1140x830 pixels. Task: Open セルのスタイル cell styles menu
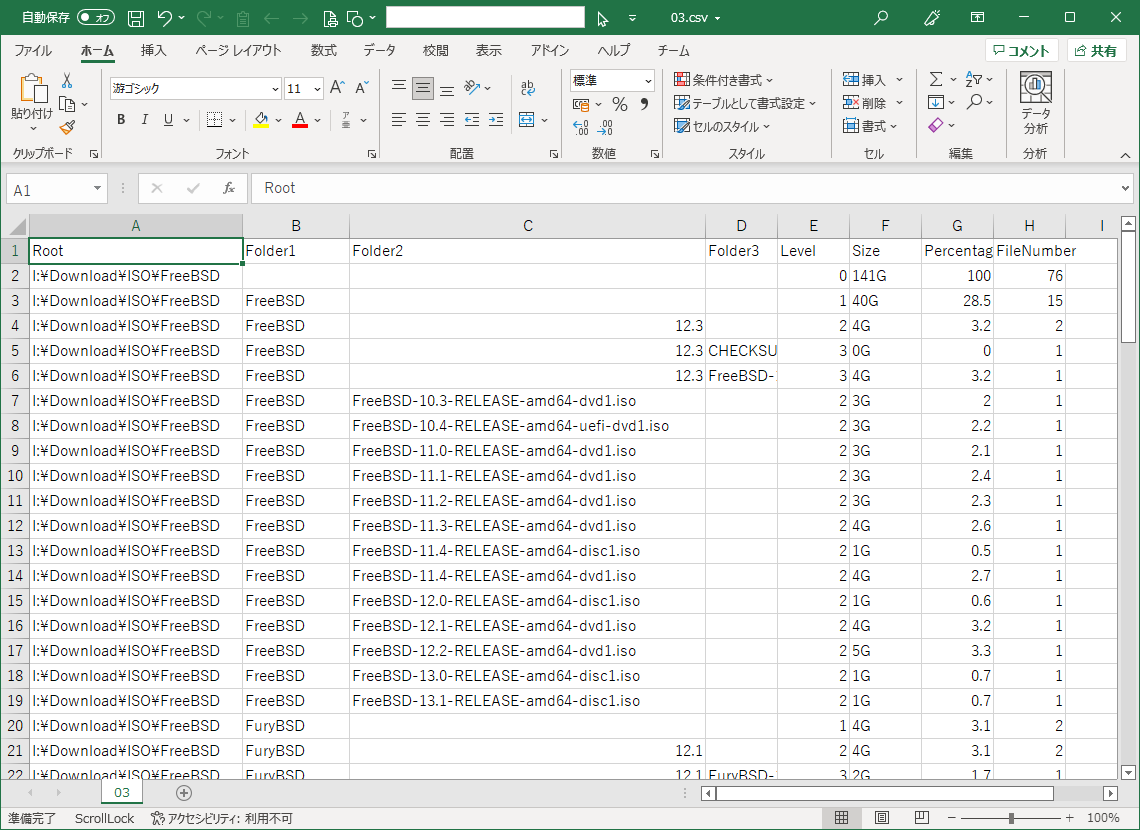click(x=722, y=126)
